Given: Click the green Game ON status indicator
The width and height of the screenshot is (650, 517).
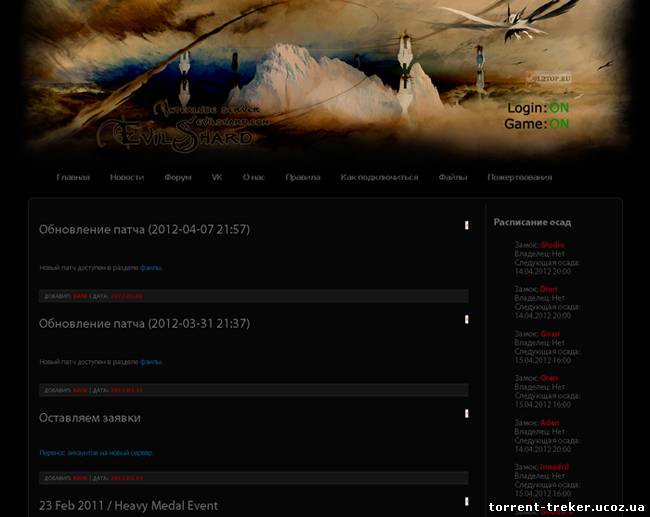Looking at the screenshot, I should point(559,124).
